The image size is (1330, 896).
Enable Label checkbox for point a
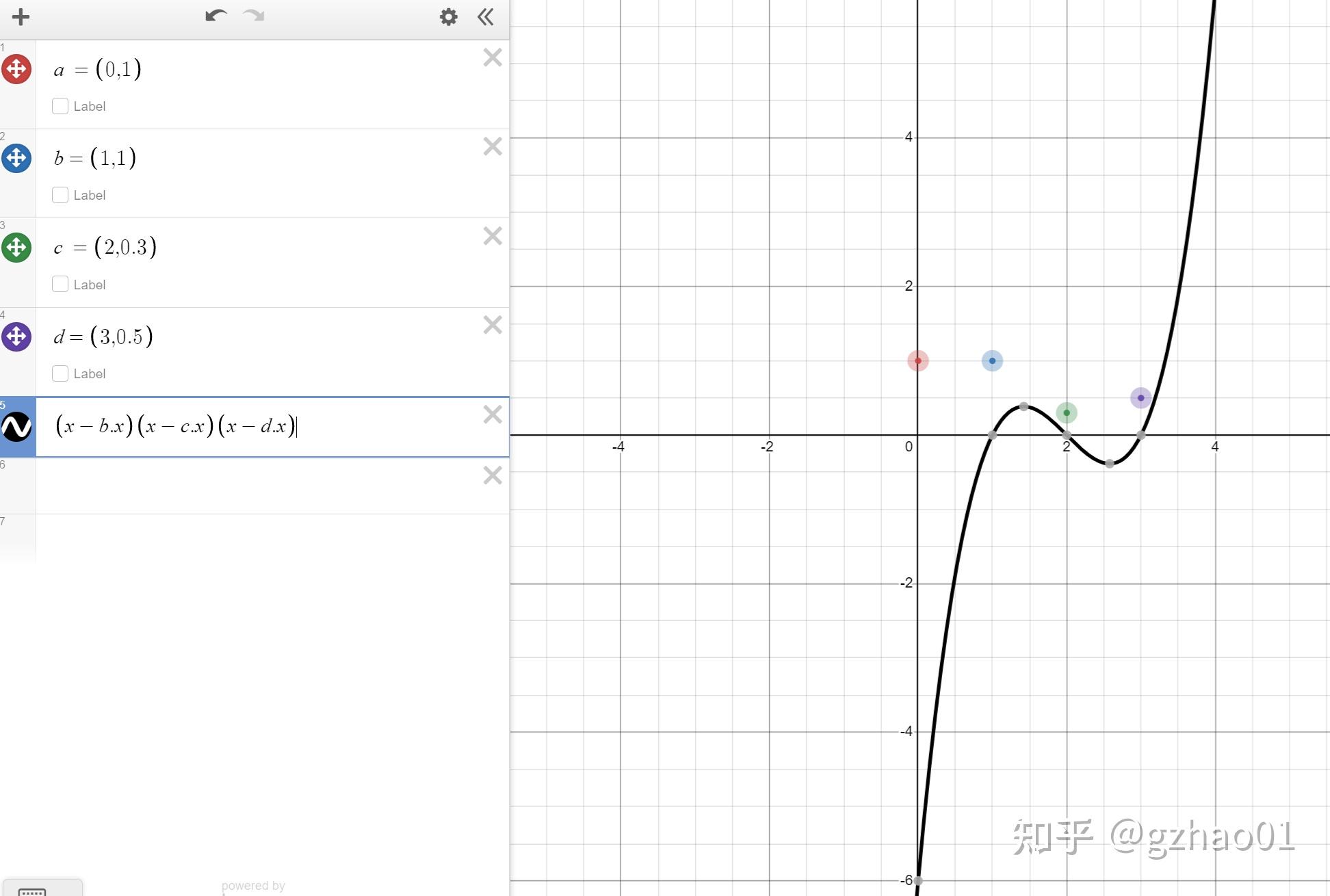(x=60, y=106)
